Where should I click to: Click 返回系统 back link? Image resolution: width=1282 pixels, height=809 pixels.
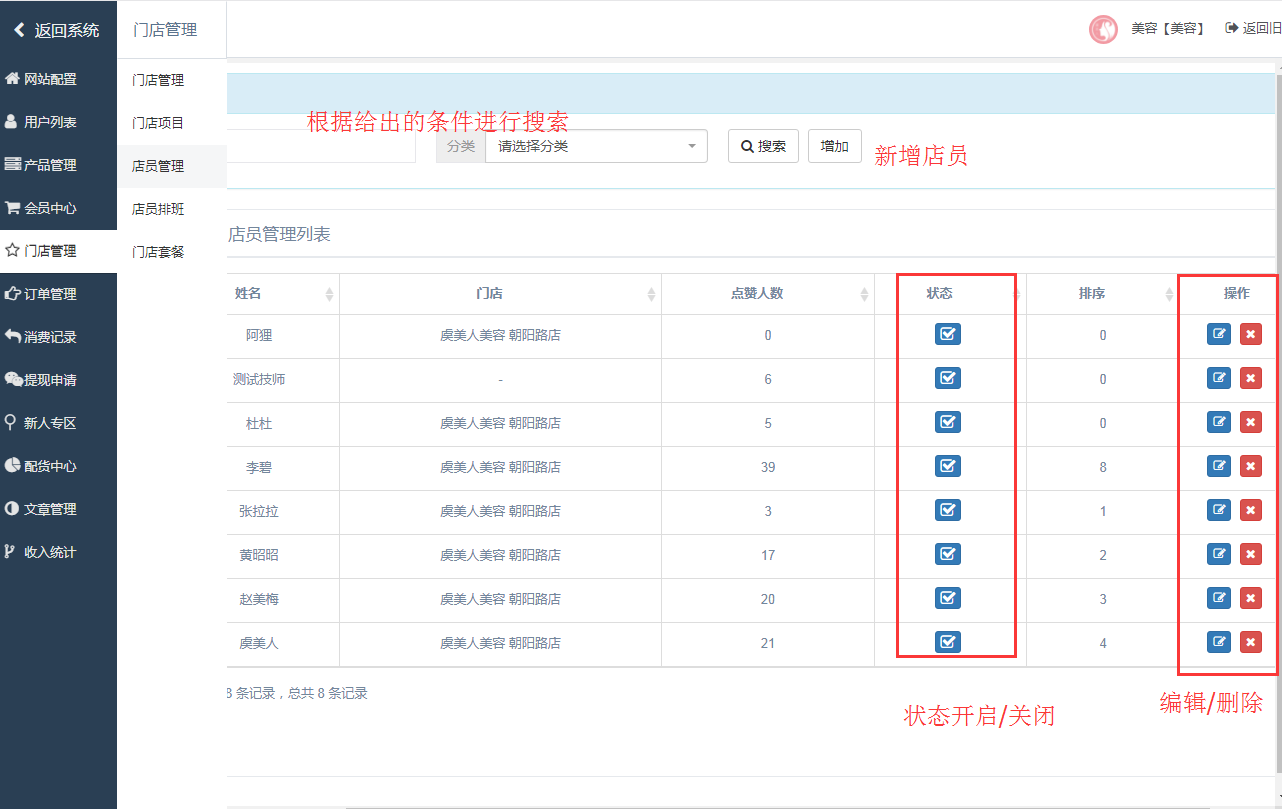pyautogui.click(x=57, y=30)
